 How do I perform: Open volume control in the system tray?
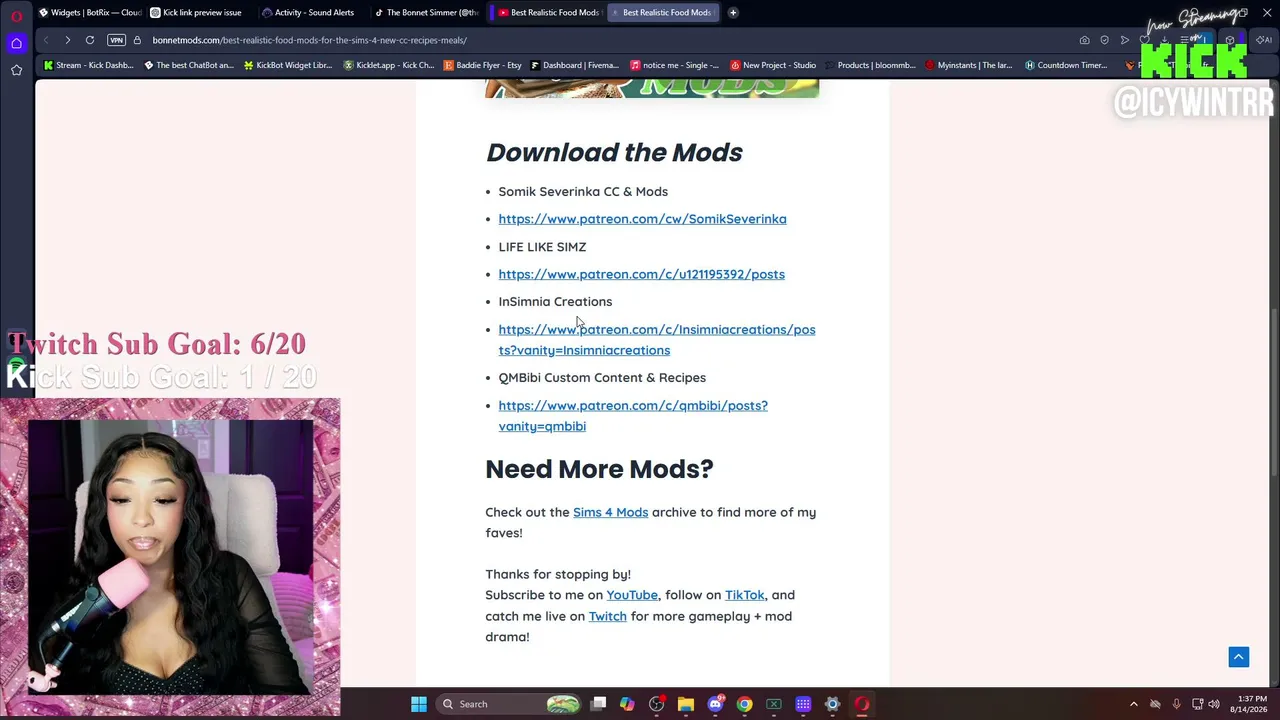click(x=1214, y=704)
